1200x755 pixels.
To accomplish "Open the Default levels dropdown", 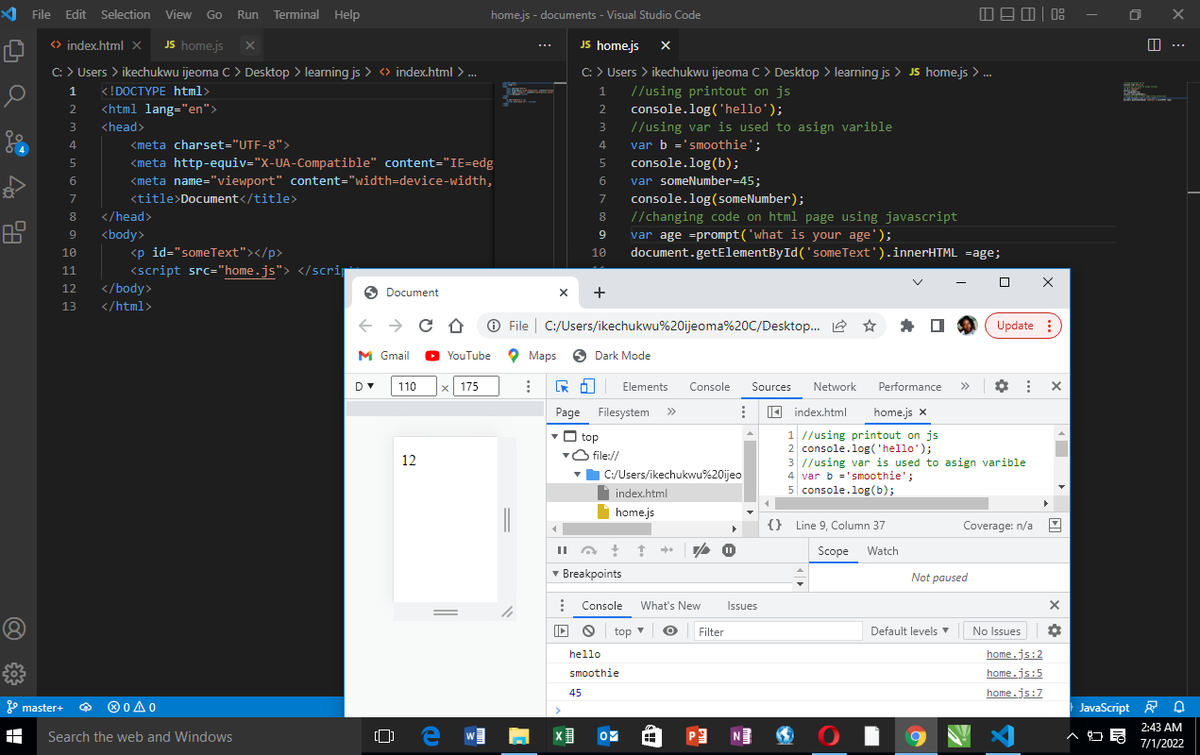I will [909, 631].
